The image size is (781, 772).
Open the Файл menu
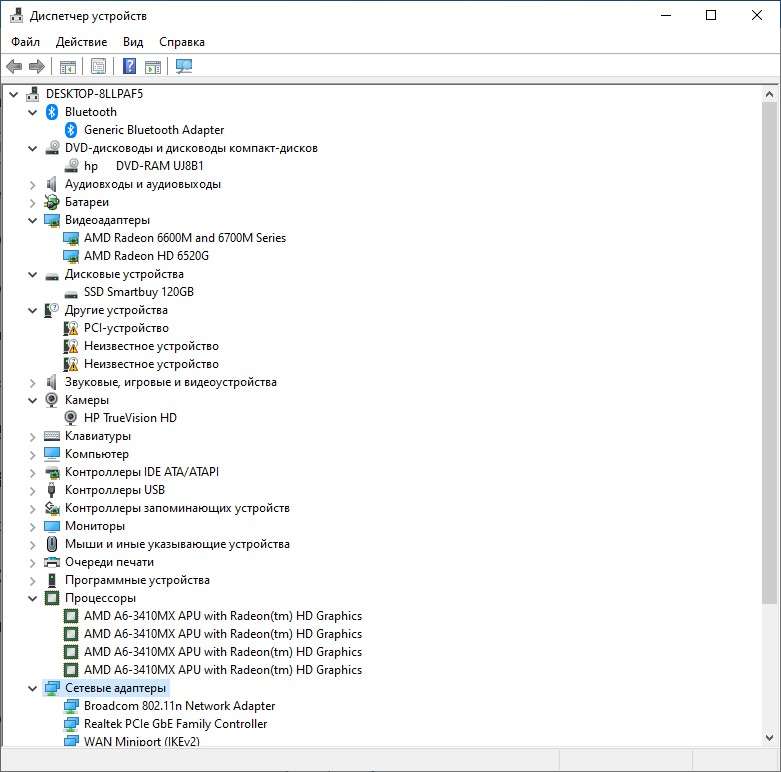pyautogui.click(x=25, y=42)
